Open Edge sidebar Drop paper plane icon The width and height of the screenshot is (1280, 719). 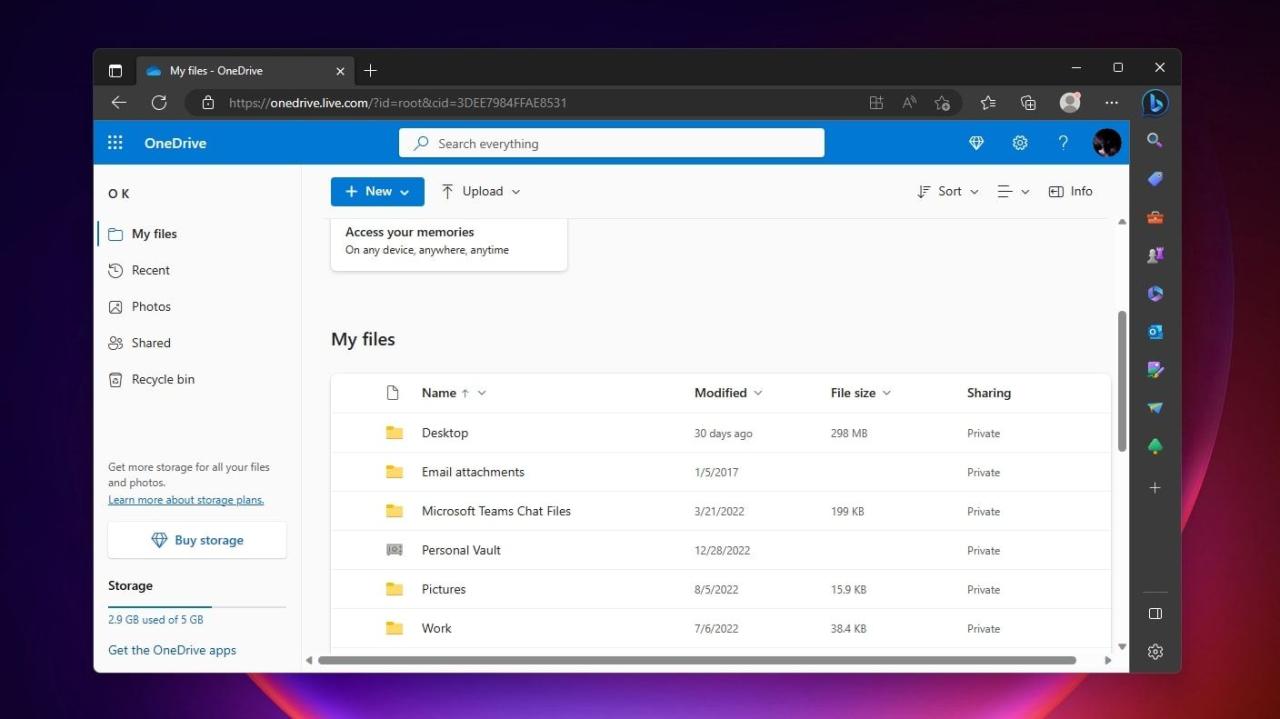(x=1155, y=408)
